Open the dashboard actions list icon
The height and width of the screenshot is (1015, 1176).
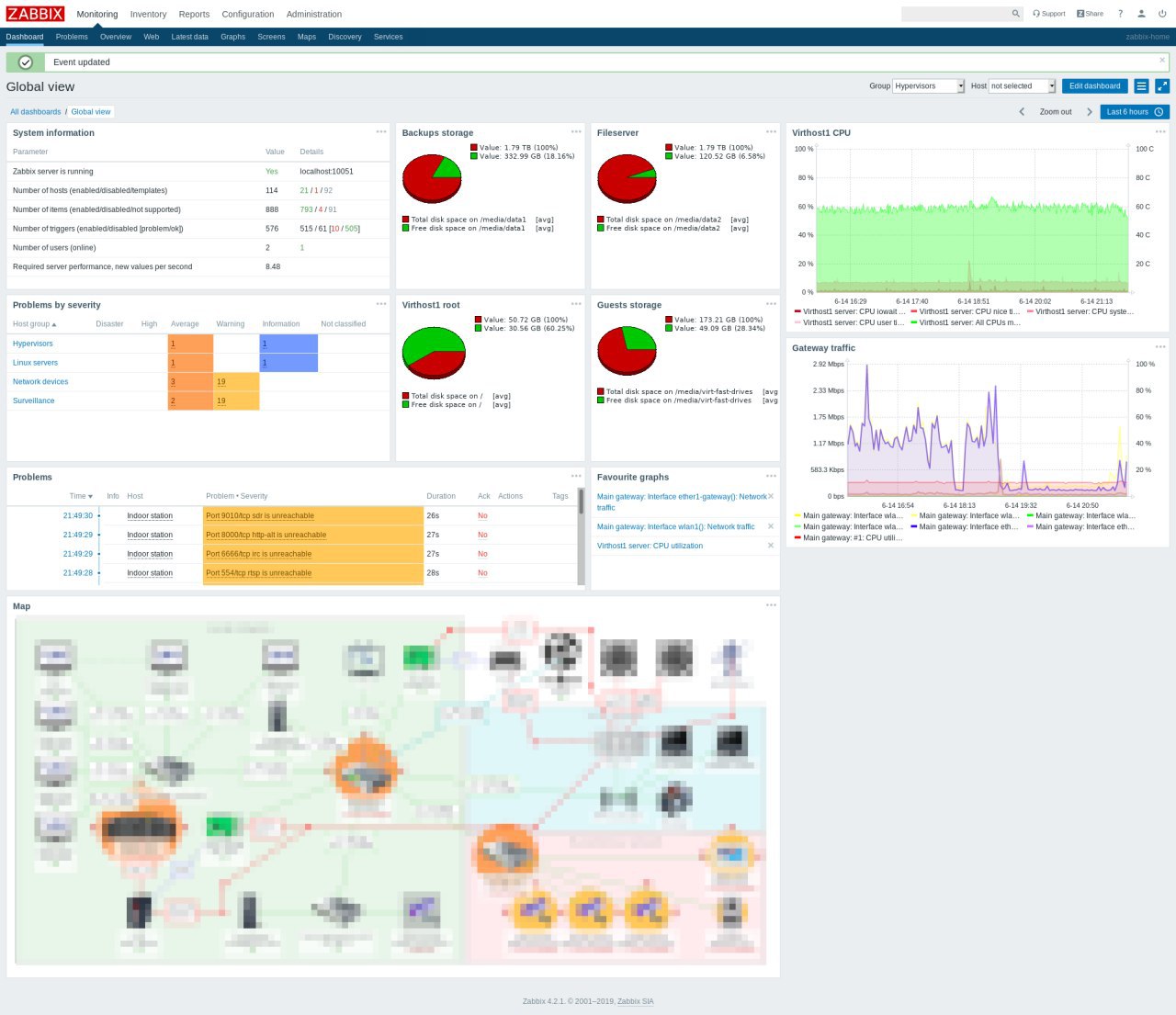click(x=1141, y=86)
